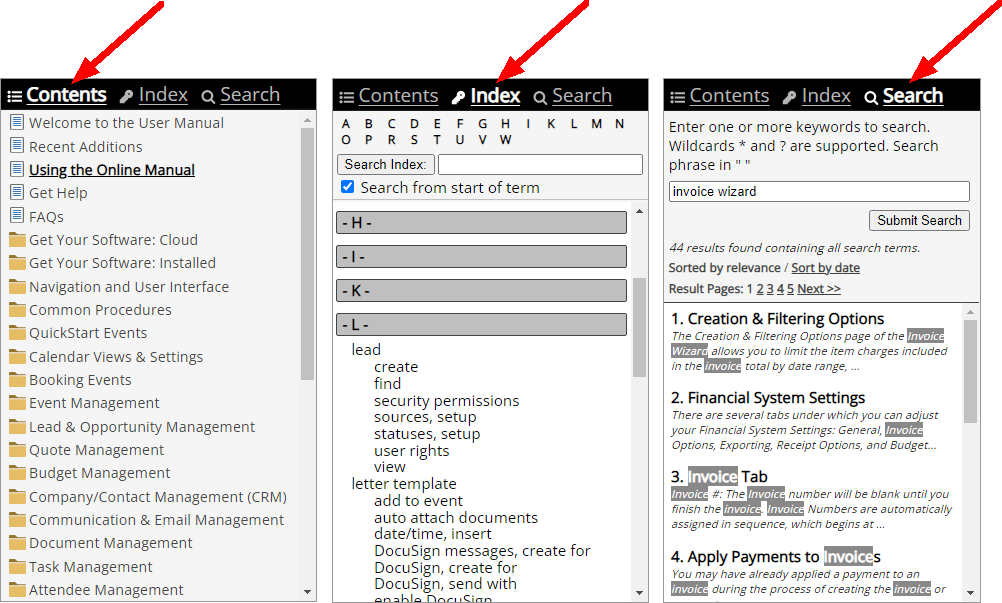1002x603 pixels.
Task: Select Search tab in middle panel
Action: [582, 95]
